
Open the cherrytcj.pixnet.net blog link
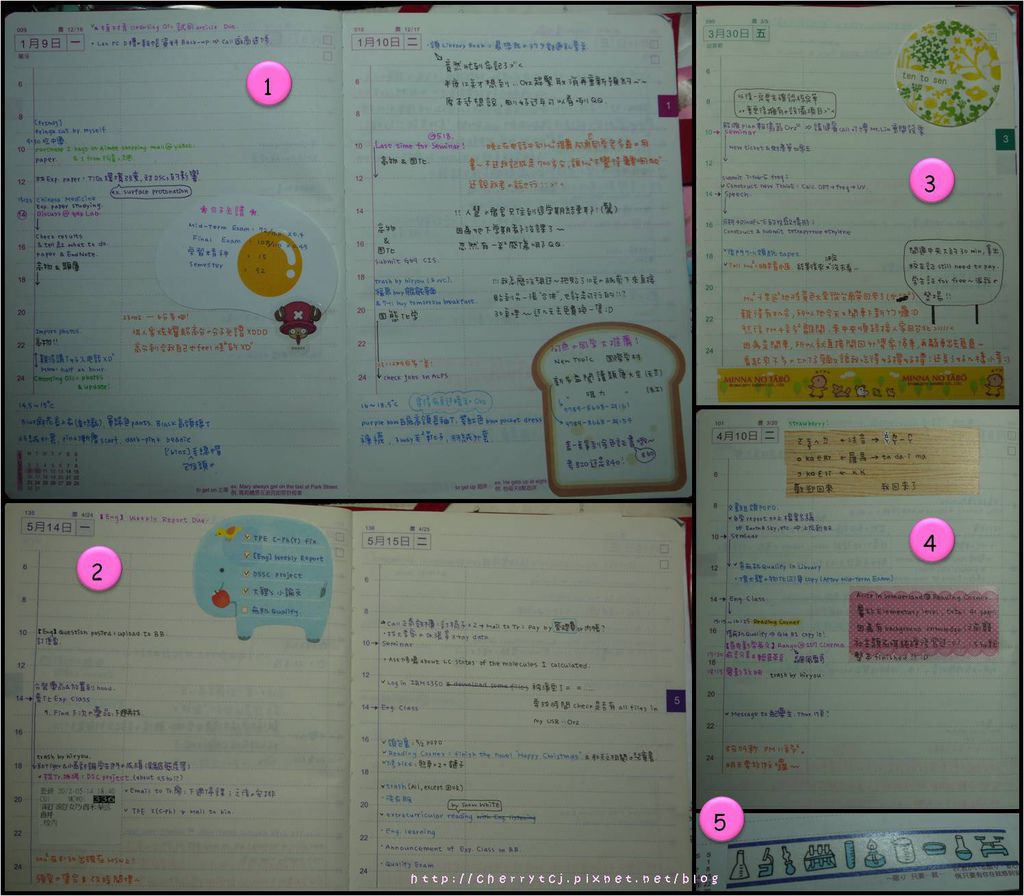coord(564,879)
